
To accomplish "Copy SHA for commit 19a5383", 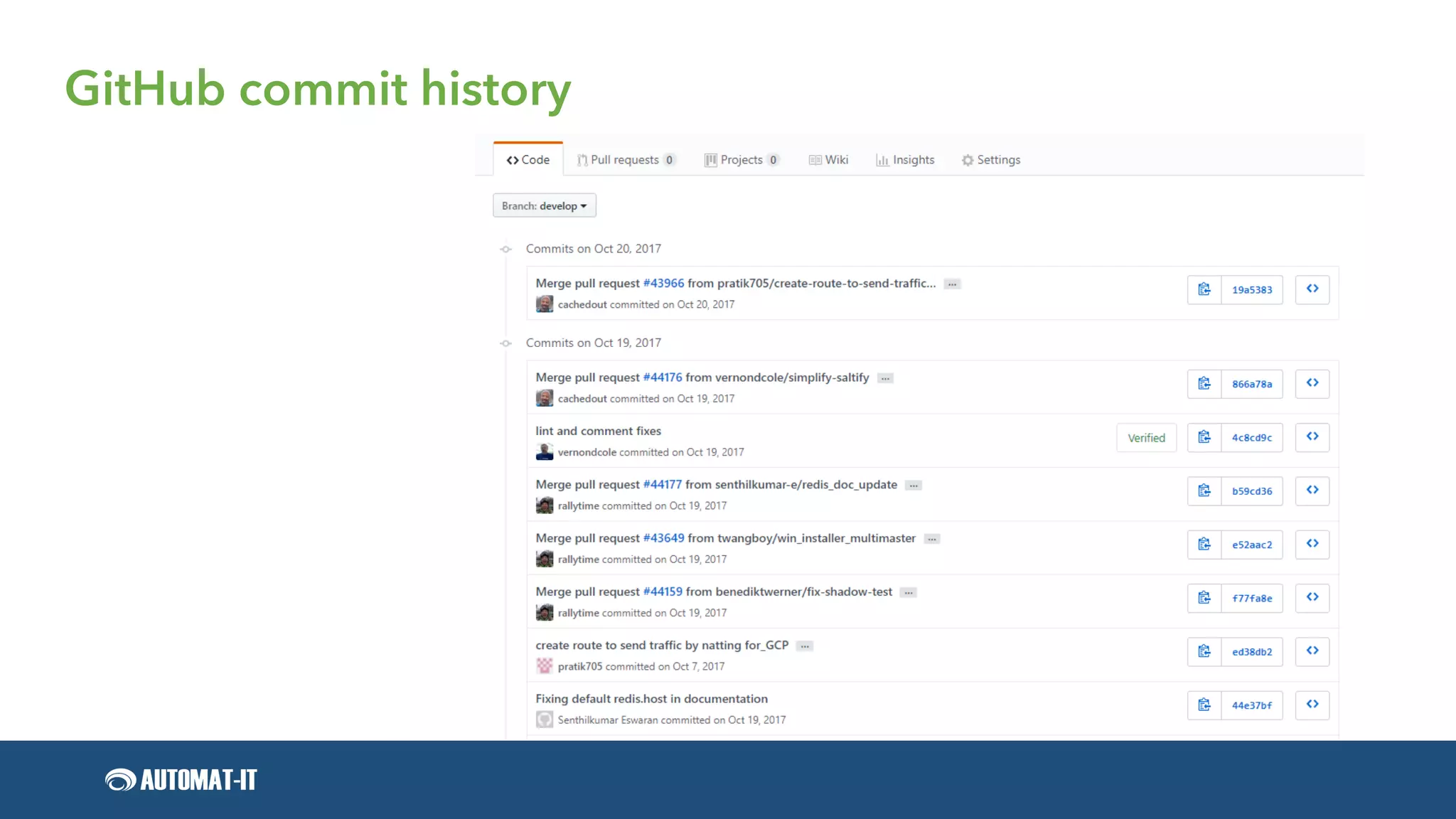I will [x=1204, y=289].
